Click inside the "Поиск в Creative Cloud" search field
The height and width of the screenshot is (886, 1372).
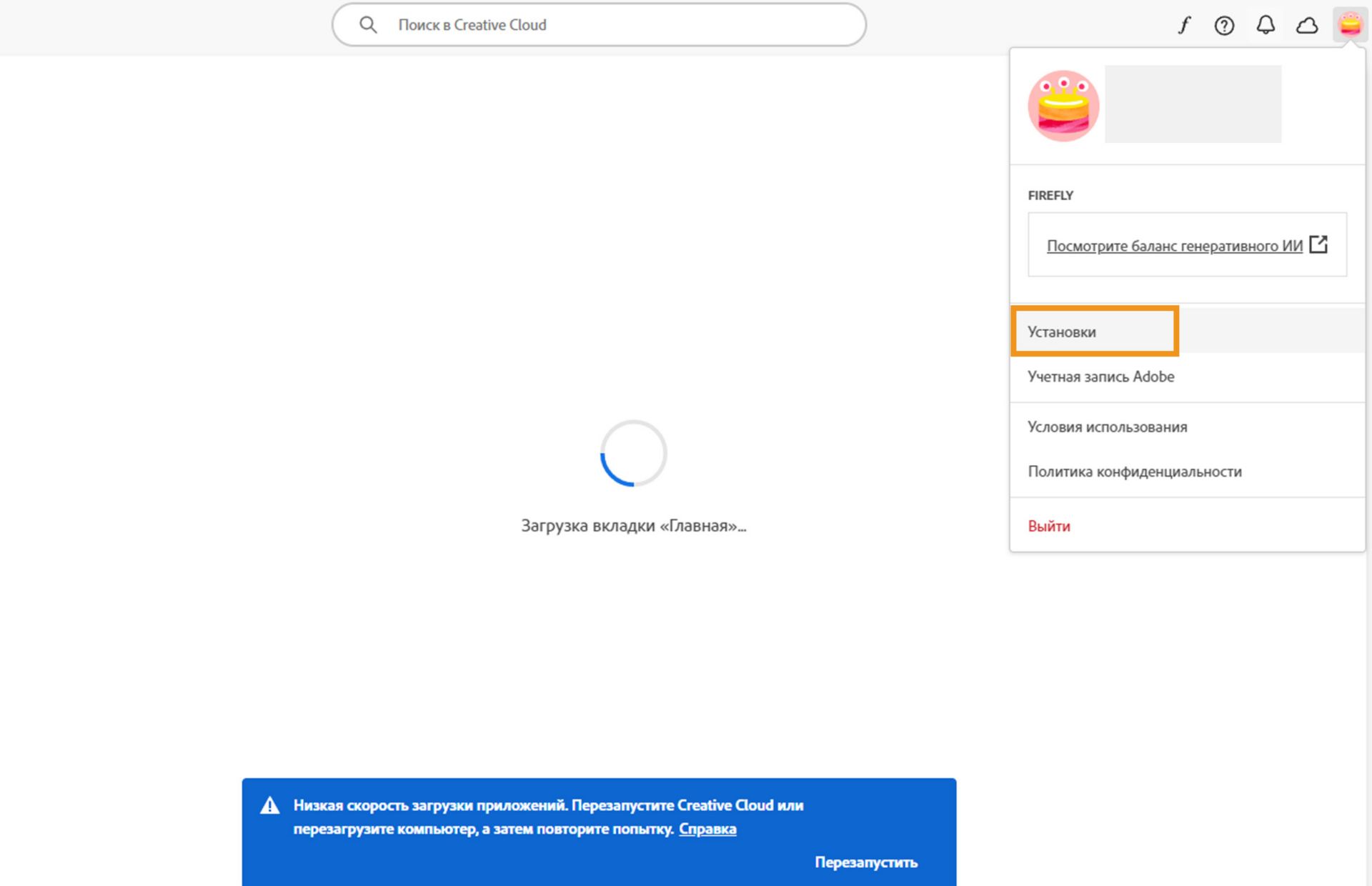[600, 24]
